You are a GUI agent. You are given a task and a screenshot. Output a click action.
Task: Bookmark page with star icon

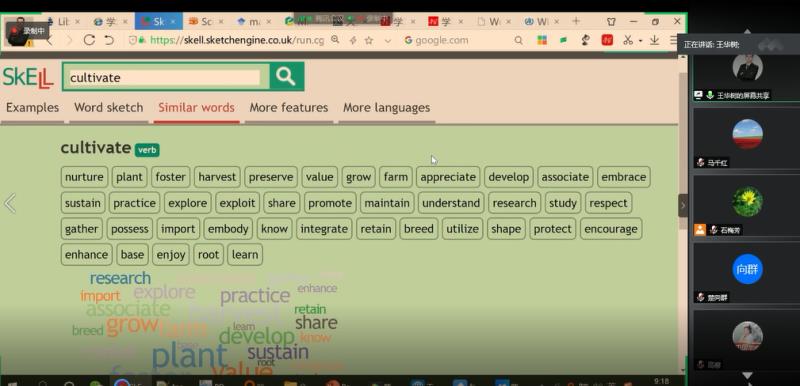(x=369, y=40)
